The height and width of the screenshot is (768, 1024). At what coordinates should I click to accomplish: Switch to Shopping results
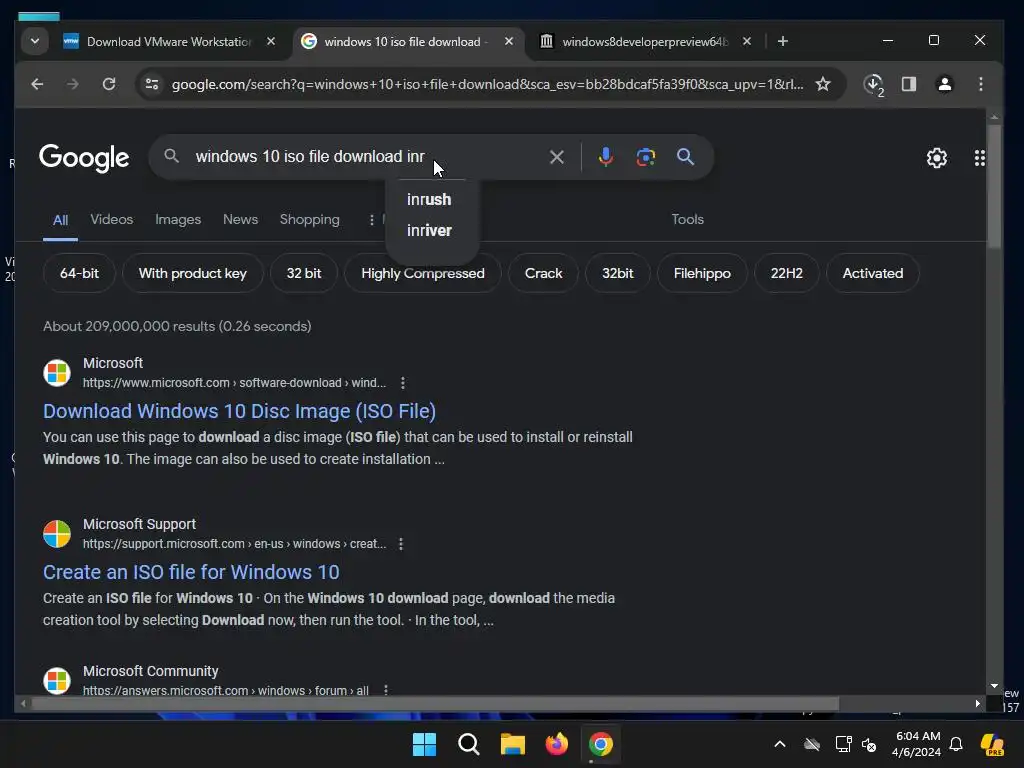pos(310,219)
